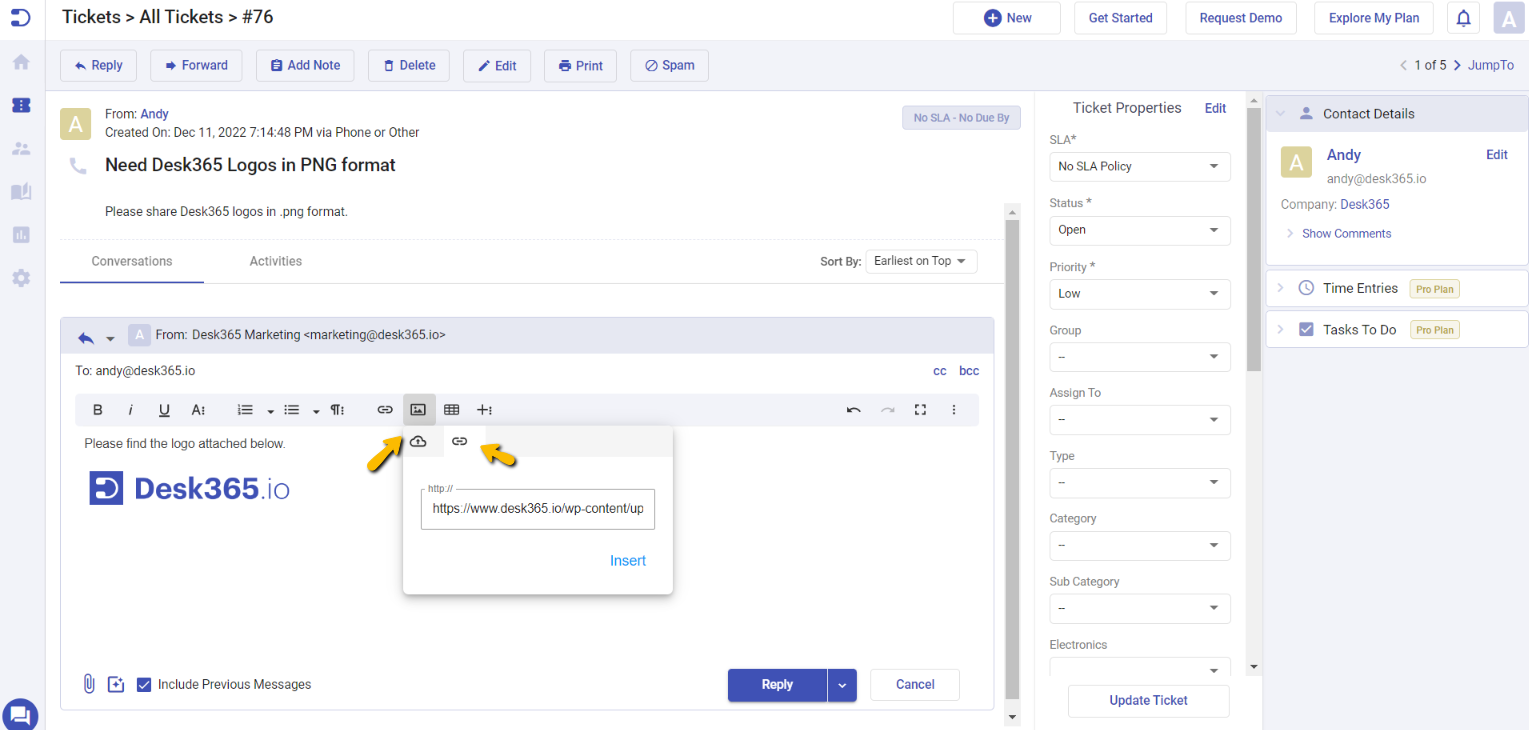Cancel the reply draft
This screenshot has height=730, width=1529.
pyautogui.click(x=915, y=685)
